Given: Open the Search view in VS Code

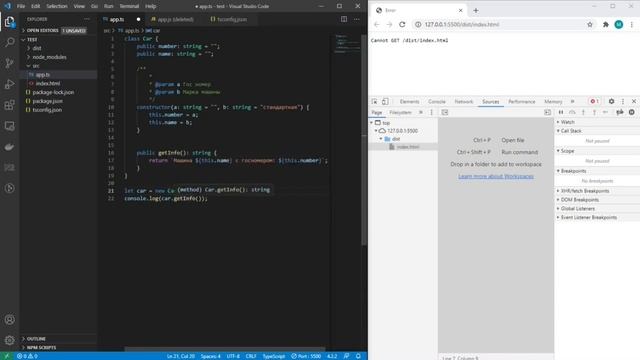Looking at the screenshot, I should pyautogui.click(x=9, y=42).
